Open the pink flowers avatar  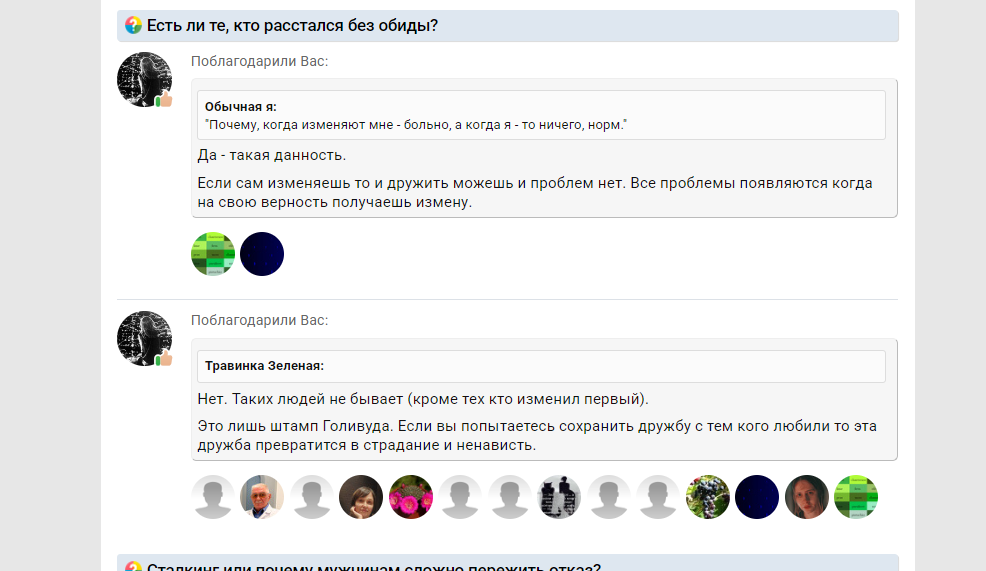411,497
